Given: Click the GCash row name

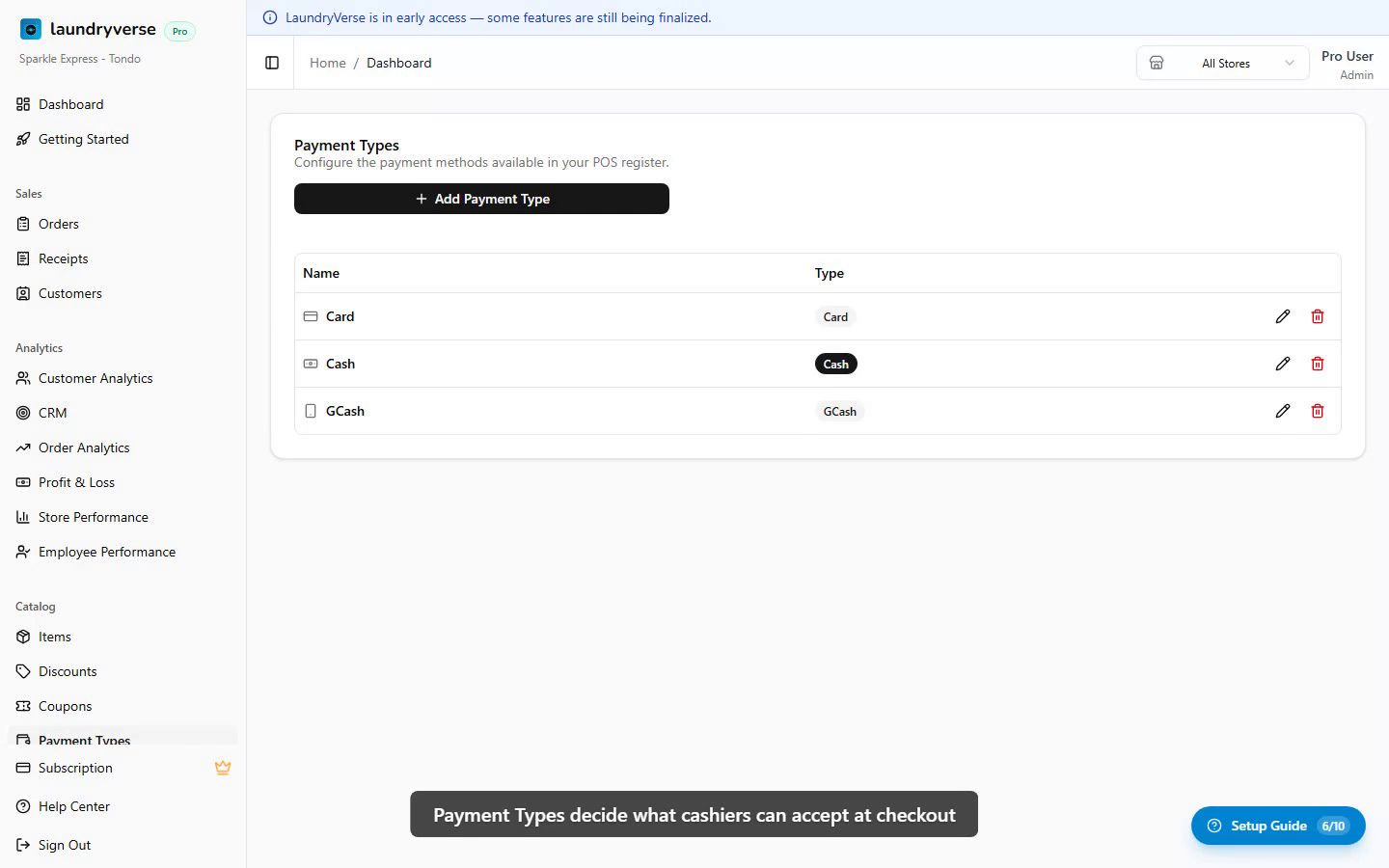Looking at the screenshot, I should tap(345, 411).
